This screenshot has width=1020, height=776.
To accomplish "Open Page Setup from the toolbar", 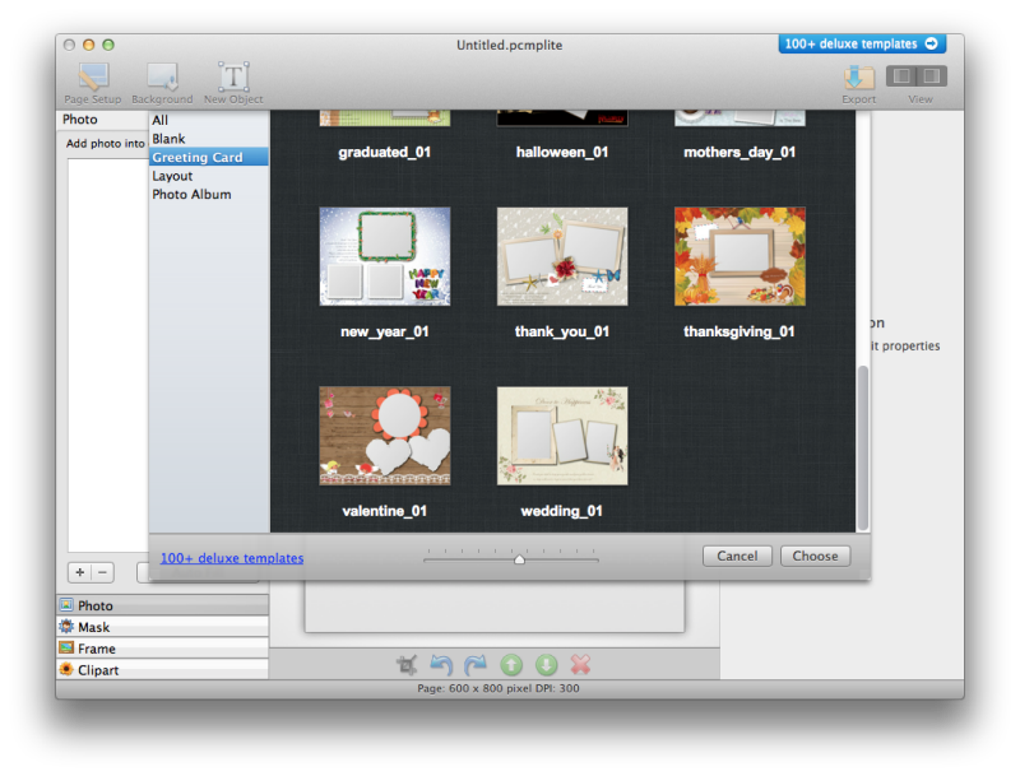I will pyautogui.click(x=93, y=83).
